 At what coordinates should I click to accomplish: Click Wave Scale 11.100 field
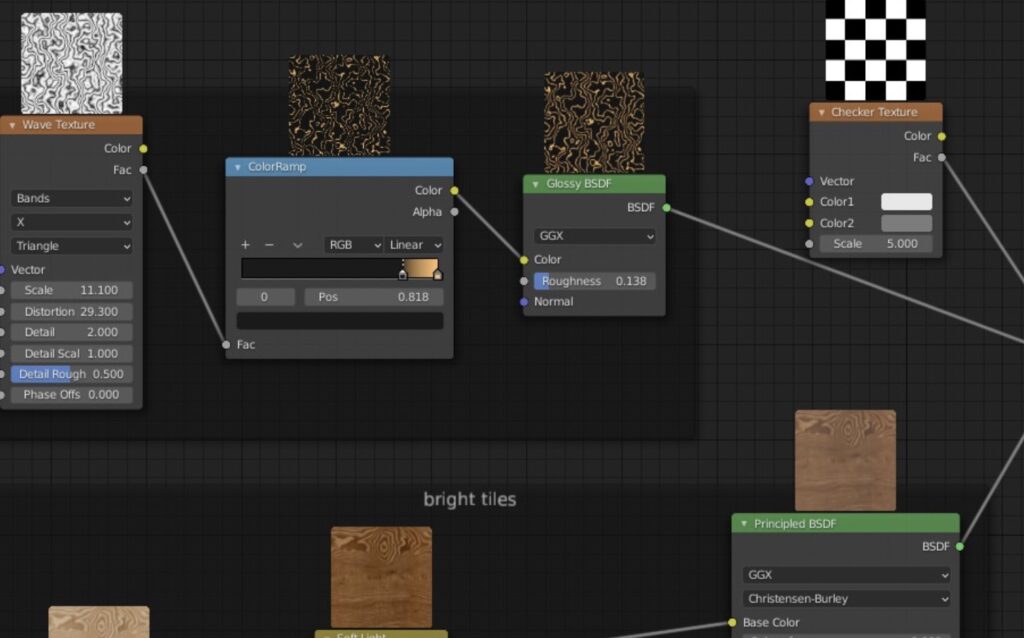tap(72, 291)
